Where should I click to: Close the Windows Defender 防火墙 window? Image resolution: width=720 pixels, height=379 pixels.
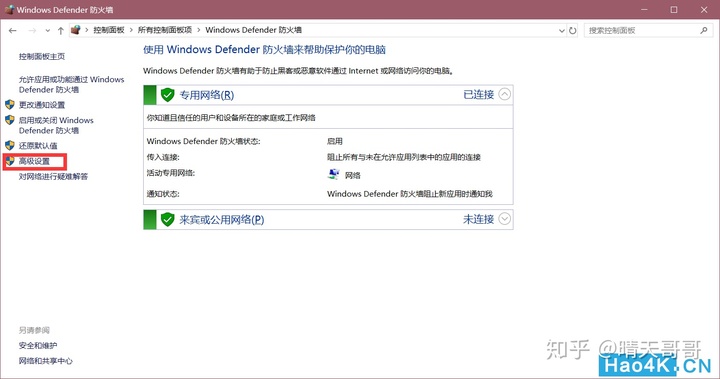[x=704, y=10]
